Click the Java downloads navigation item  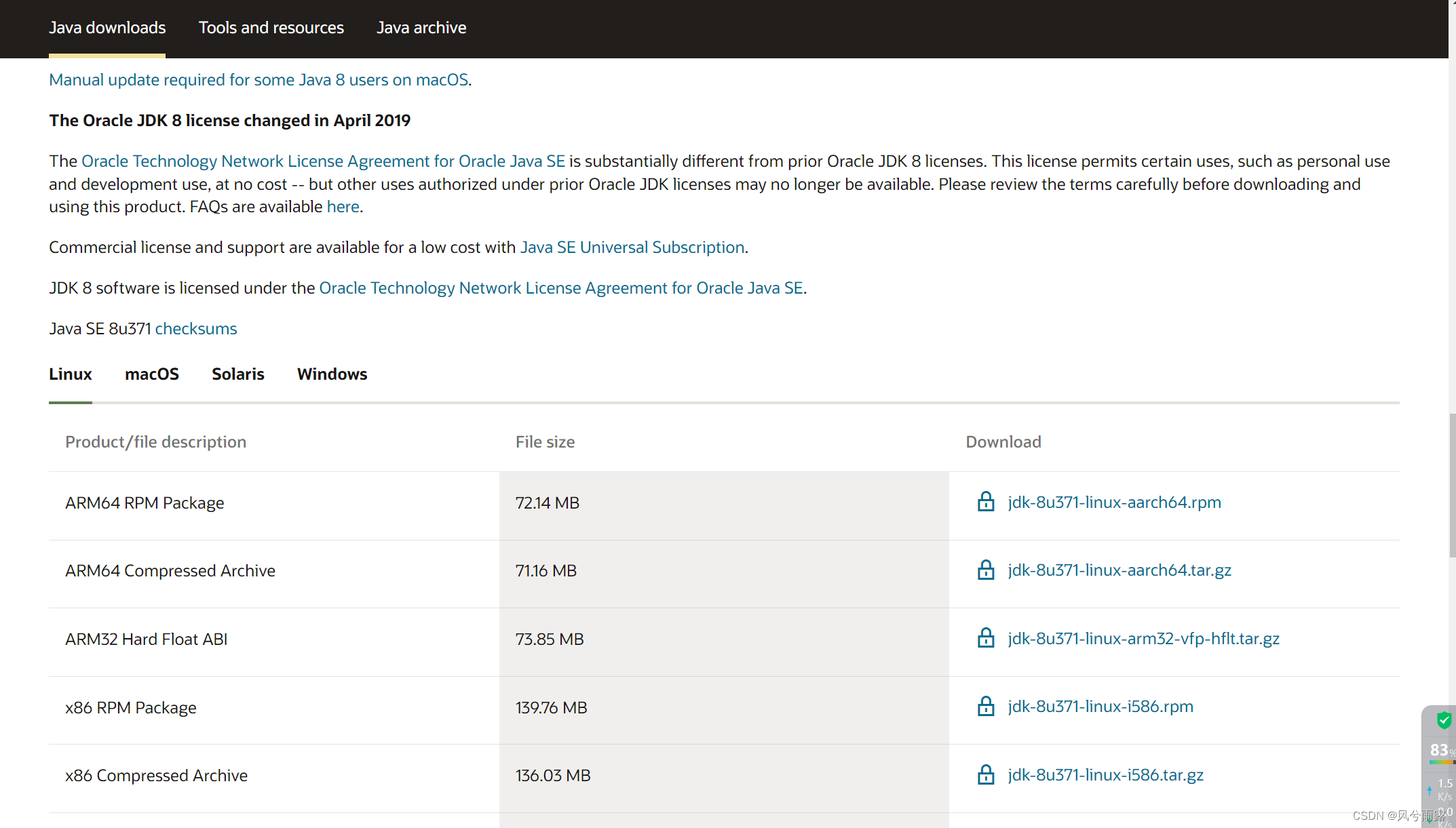[107, 28]
